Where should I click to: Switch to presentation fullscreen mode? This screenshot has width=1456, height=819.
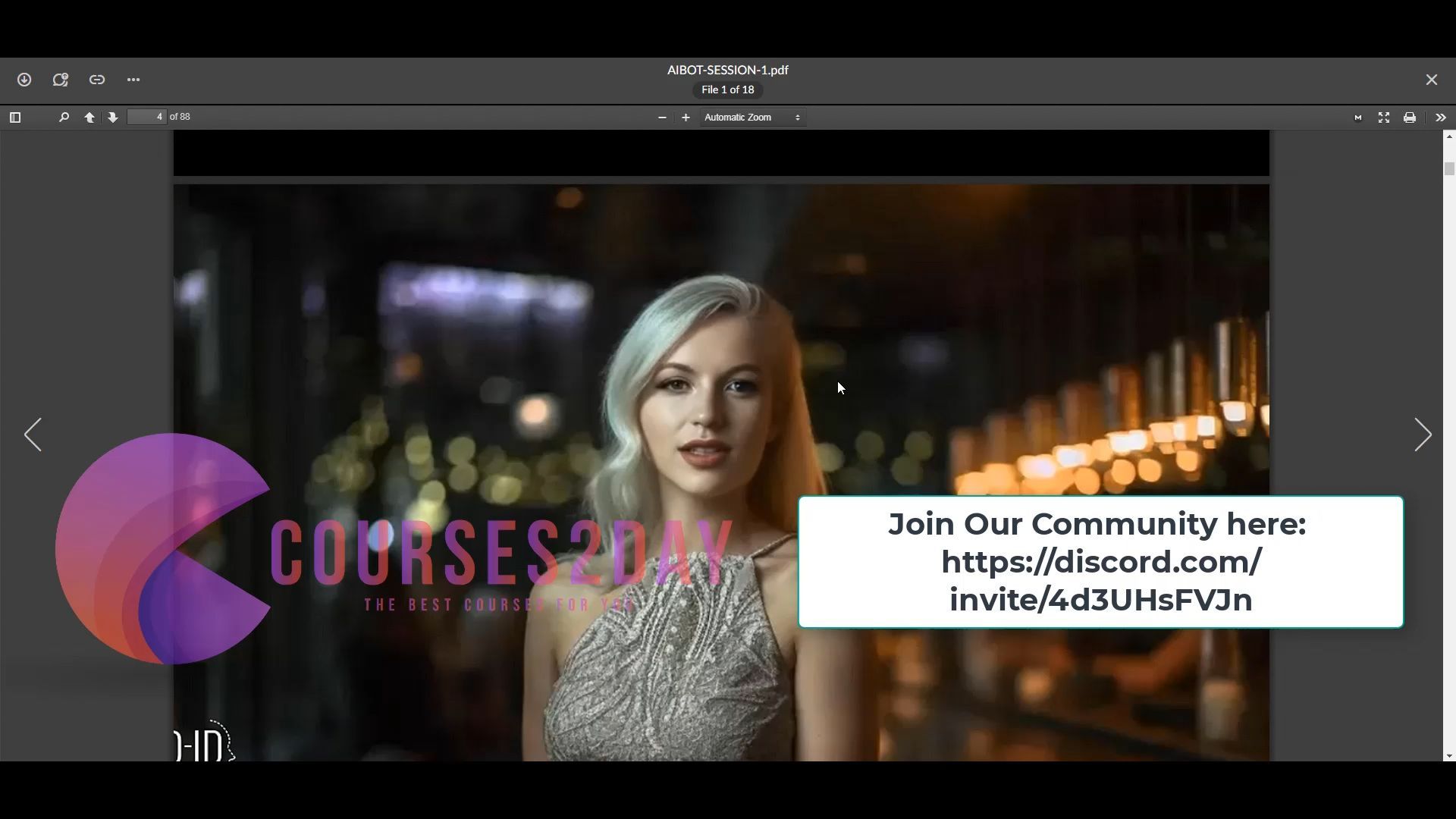[x=1384, y=118]
